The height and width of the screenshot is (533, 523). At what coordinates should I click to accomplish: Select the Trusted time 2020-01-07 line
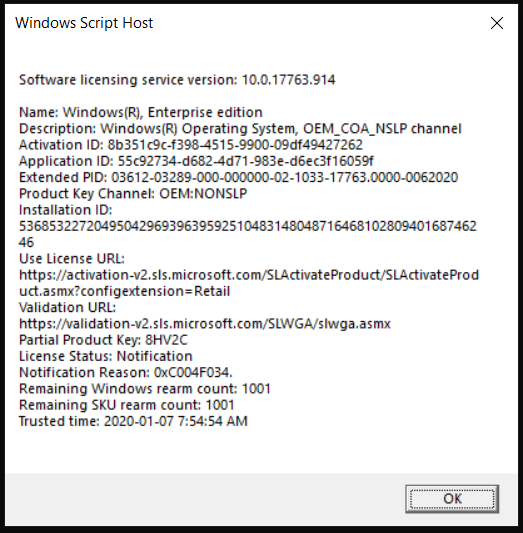point(133,422)
